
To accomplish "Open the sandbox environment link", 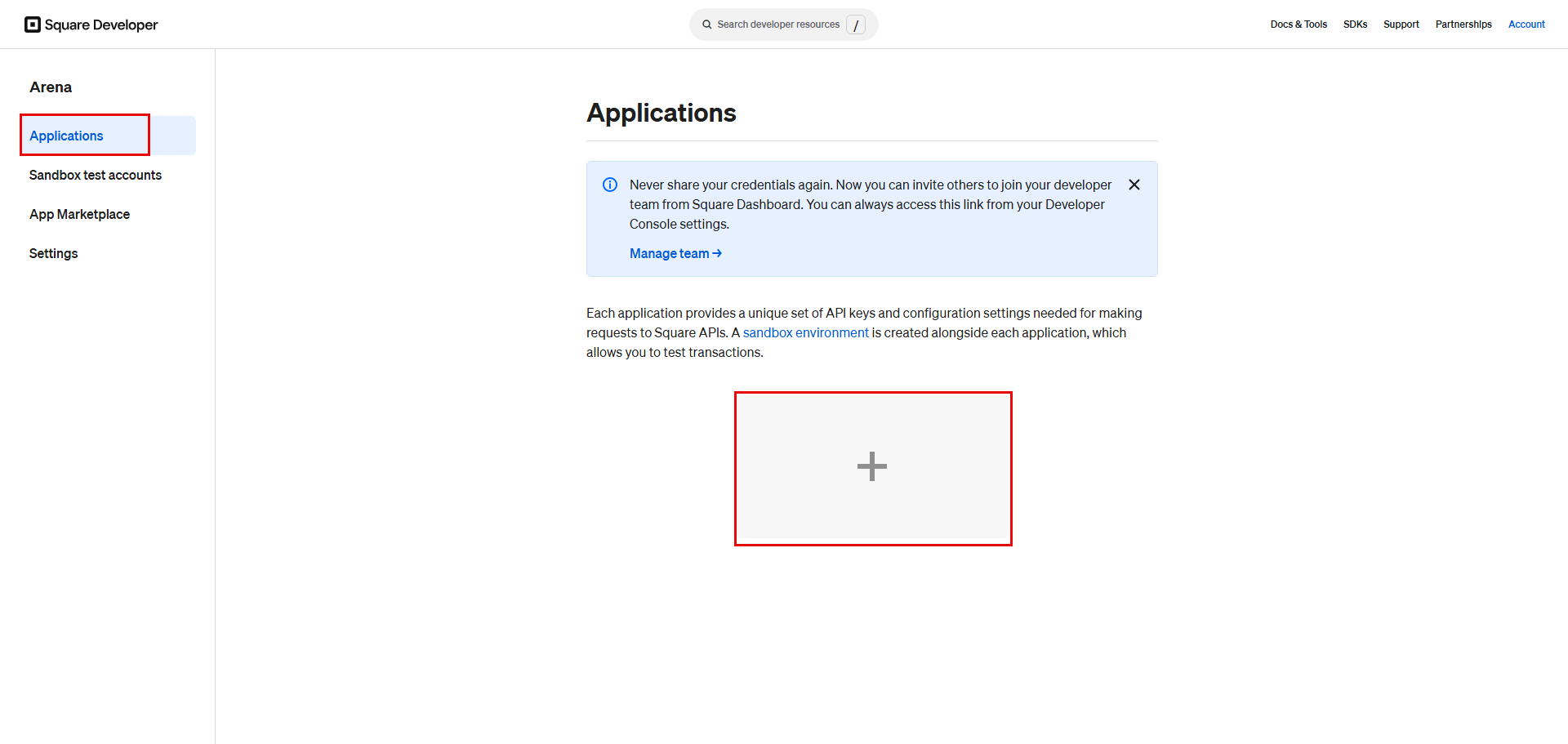I will click(805, 332).
